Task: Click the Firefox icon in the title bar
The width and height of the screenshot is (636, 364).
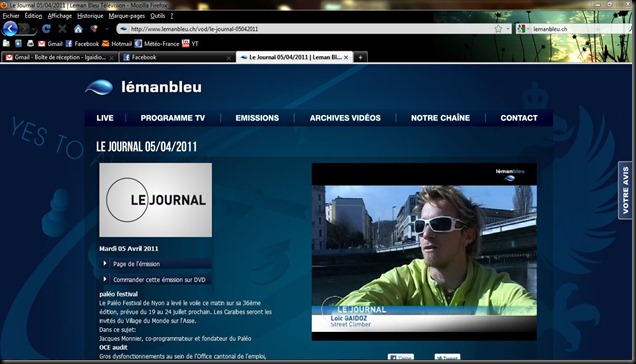Action: pos(4,5)
